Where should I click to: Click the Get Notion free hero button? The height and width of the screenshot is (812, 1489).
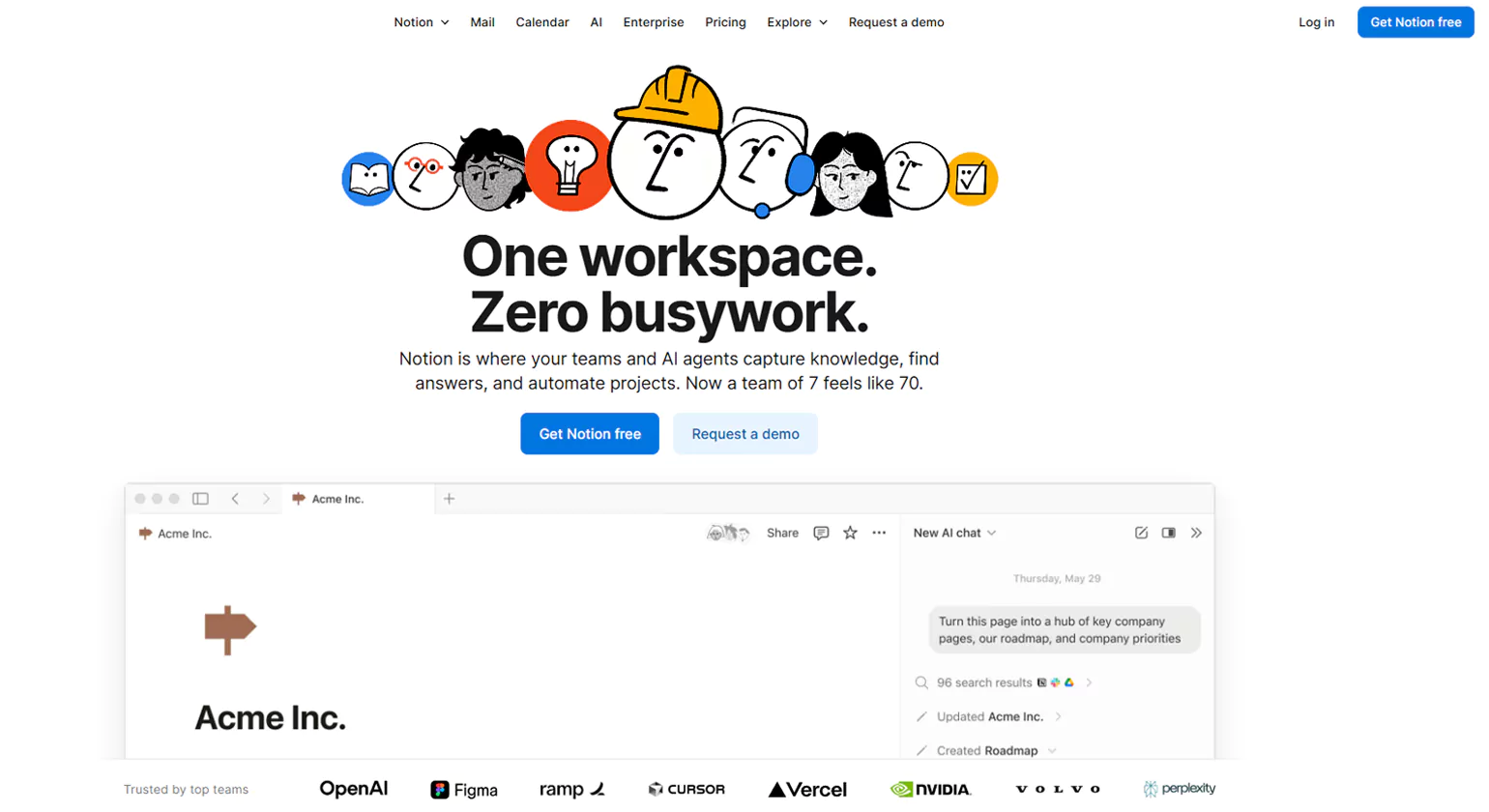click(x=590, y=434)
